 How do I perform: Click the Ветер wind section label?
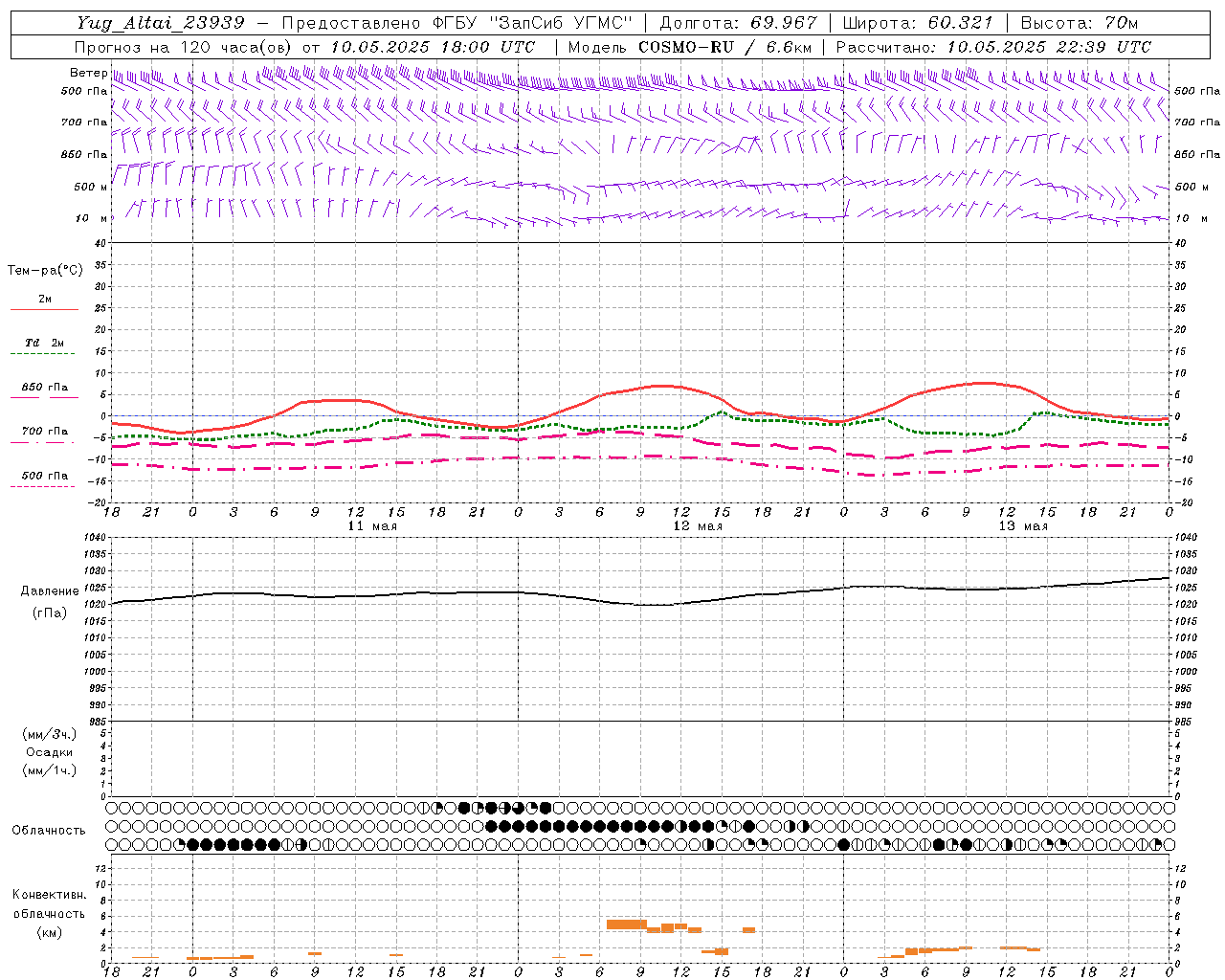(88, 73)
